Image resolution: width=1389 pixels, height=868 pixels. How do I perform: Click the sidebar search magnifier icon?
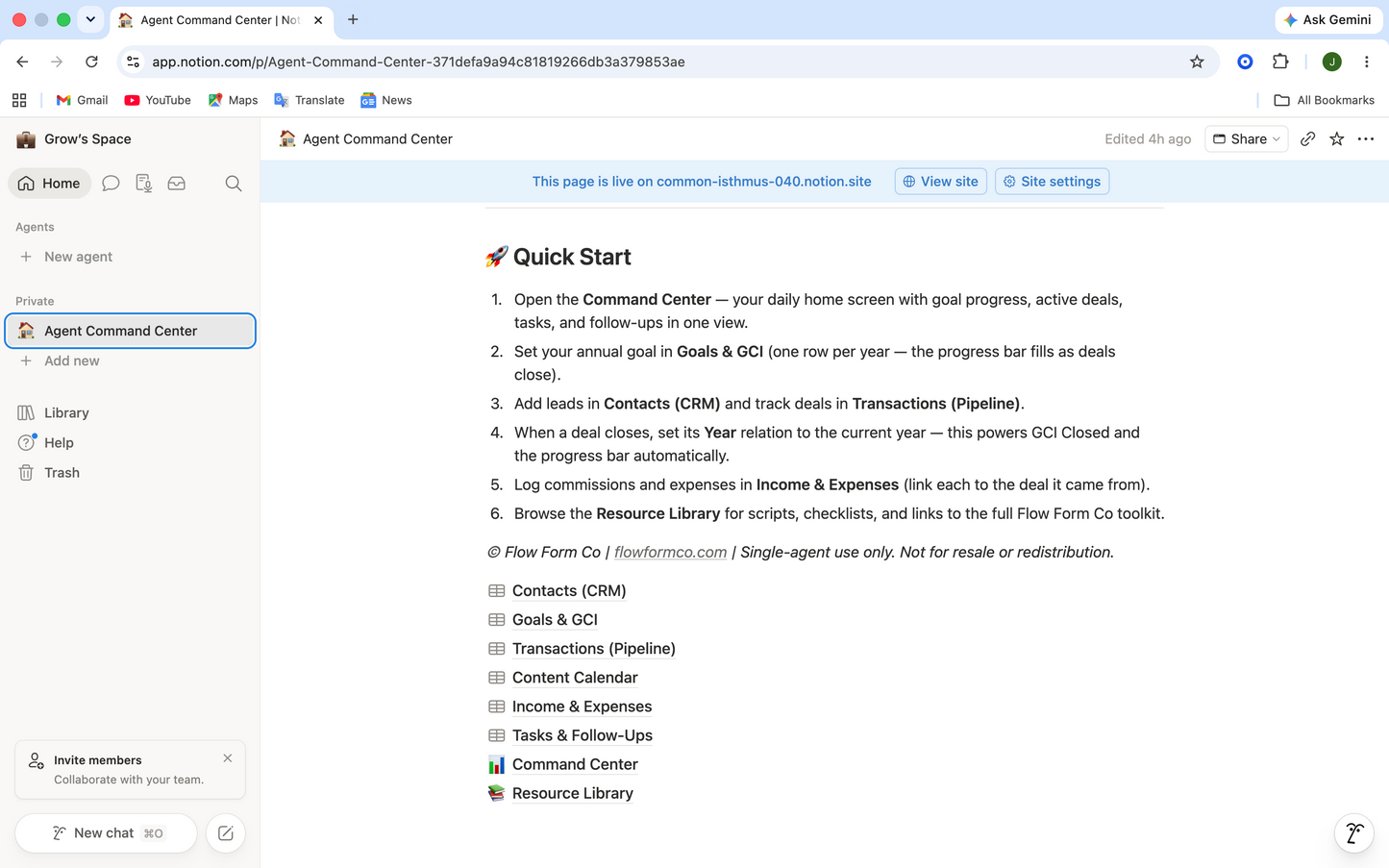[233, 183]
